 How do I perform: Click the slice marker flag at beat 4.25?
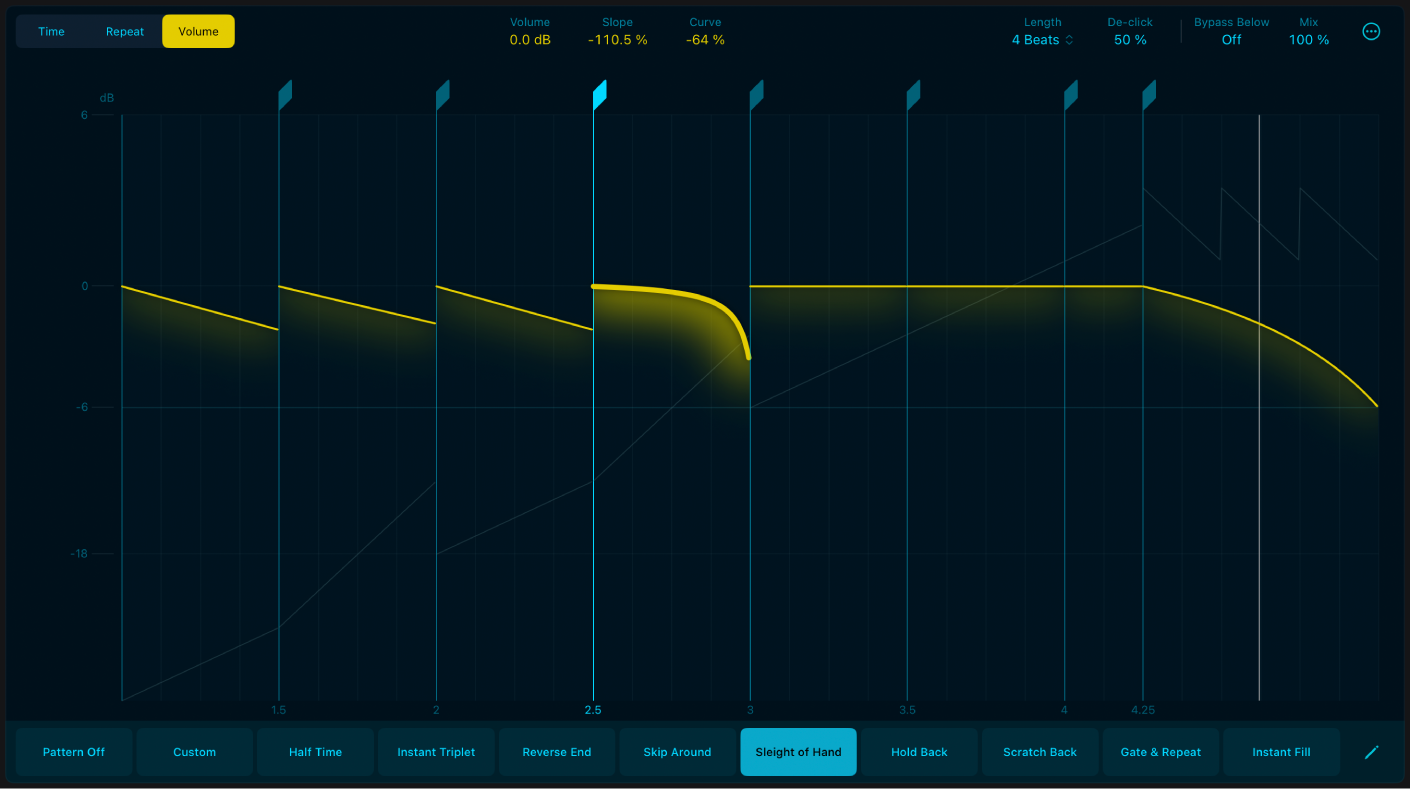(x=1147, y=92)
